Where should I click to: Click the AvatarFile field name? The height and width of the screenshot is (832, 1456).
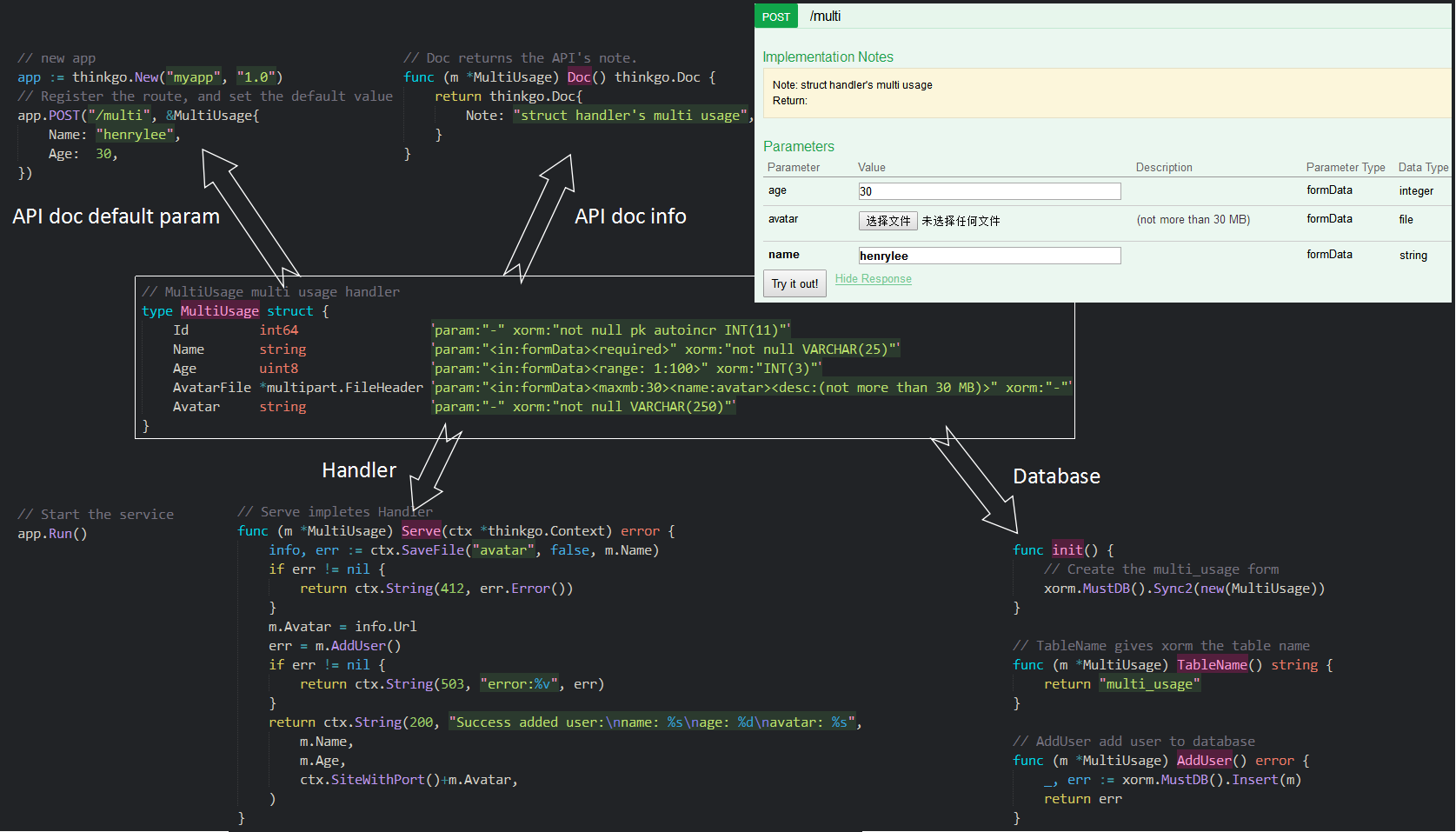pyautogui.click(x=211, y=388)
